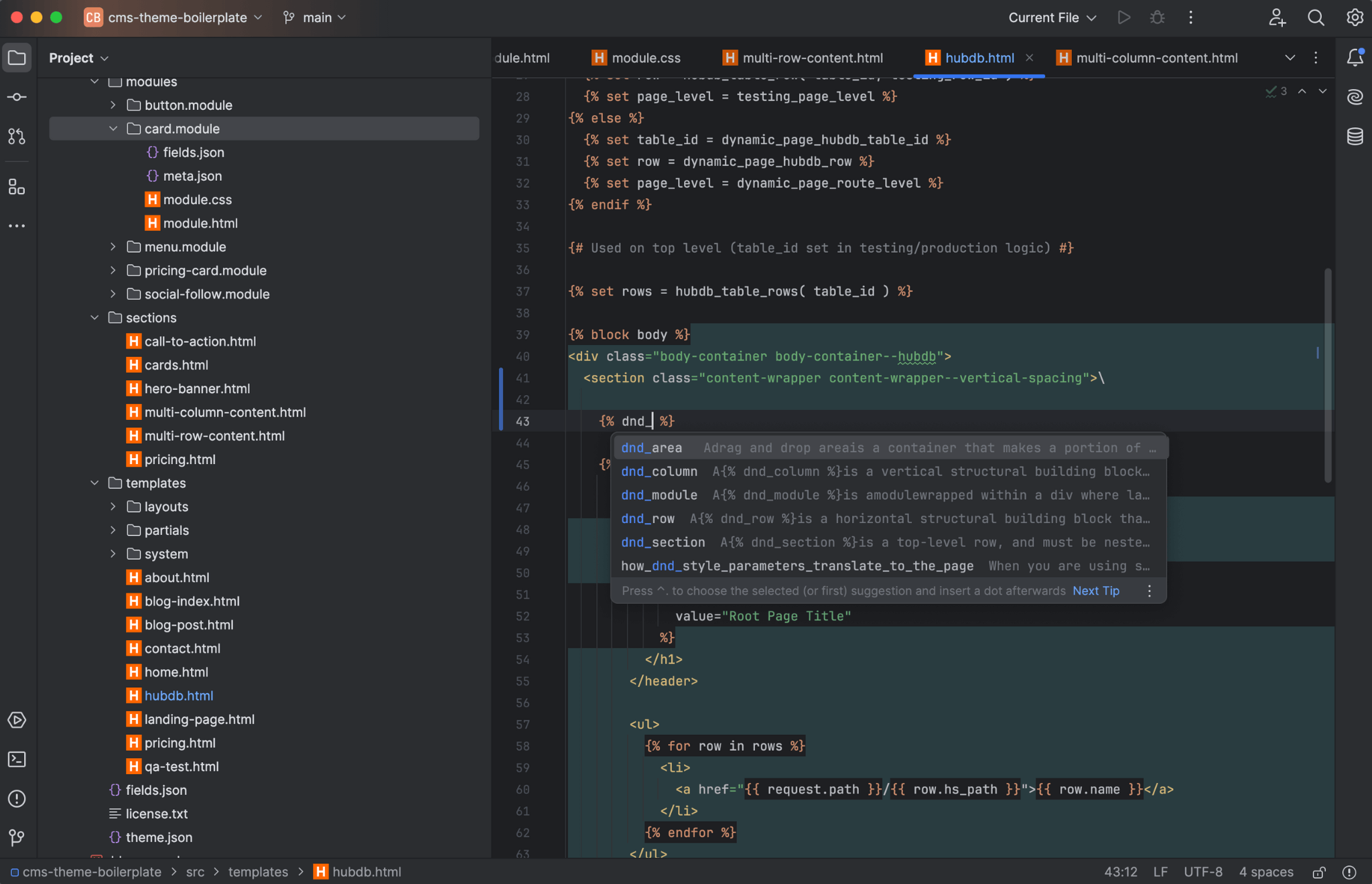Open templates folder from the breadcrumb bar
Image resolution: width=1372 pixels, height=884 pixels.
[x=257, y=871]
